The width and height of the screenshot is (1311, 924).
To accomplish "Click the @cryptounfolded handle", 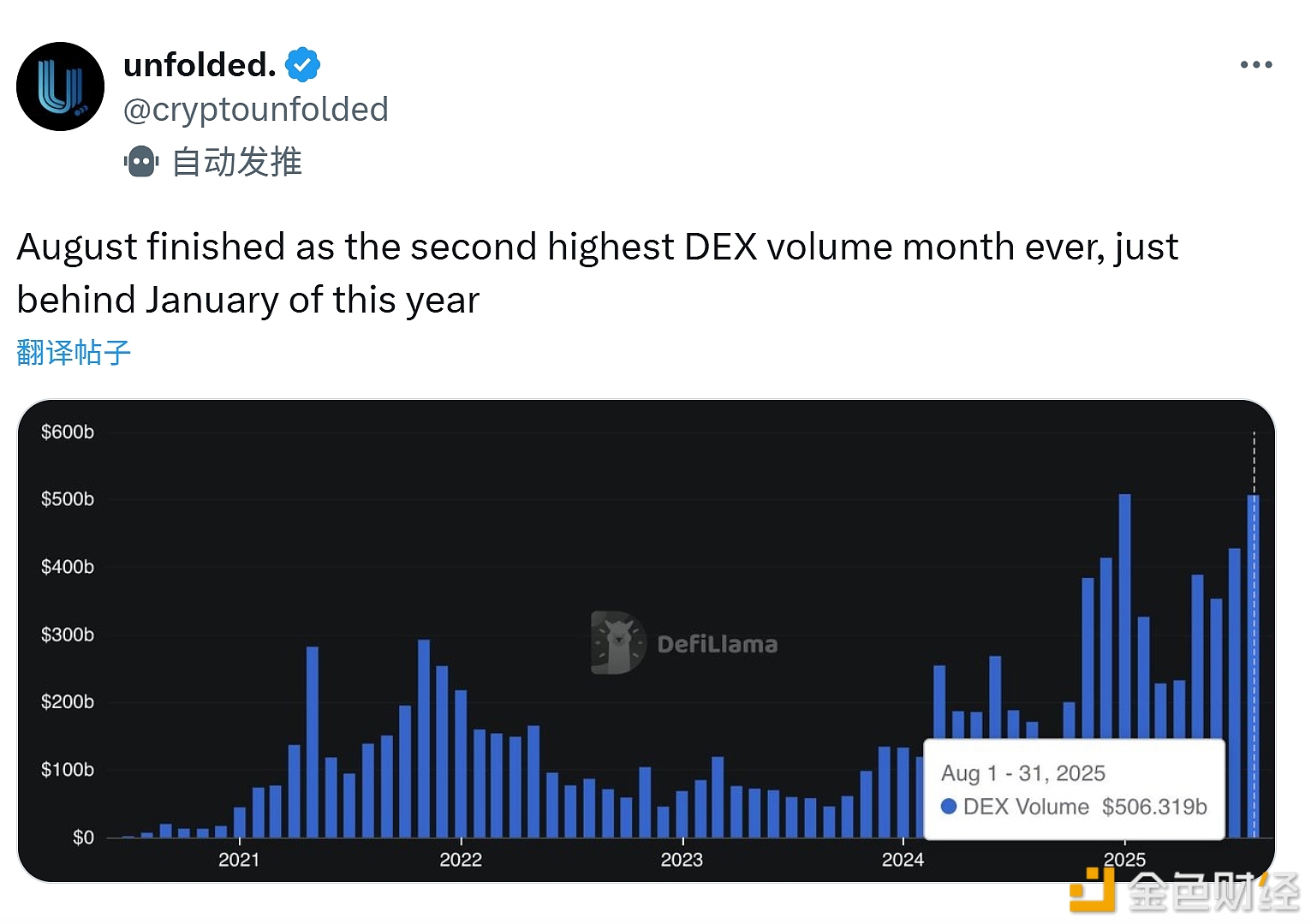I will (255, 110).
